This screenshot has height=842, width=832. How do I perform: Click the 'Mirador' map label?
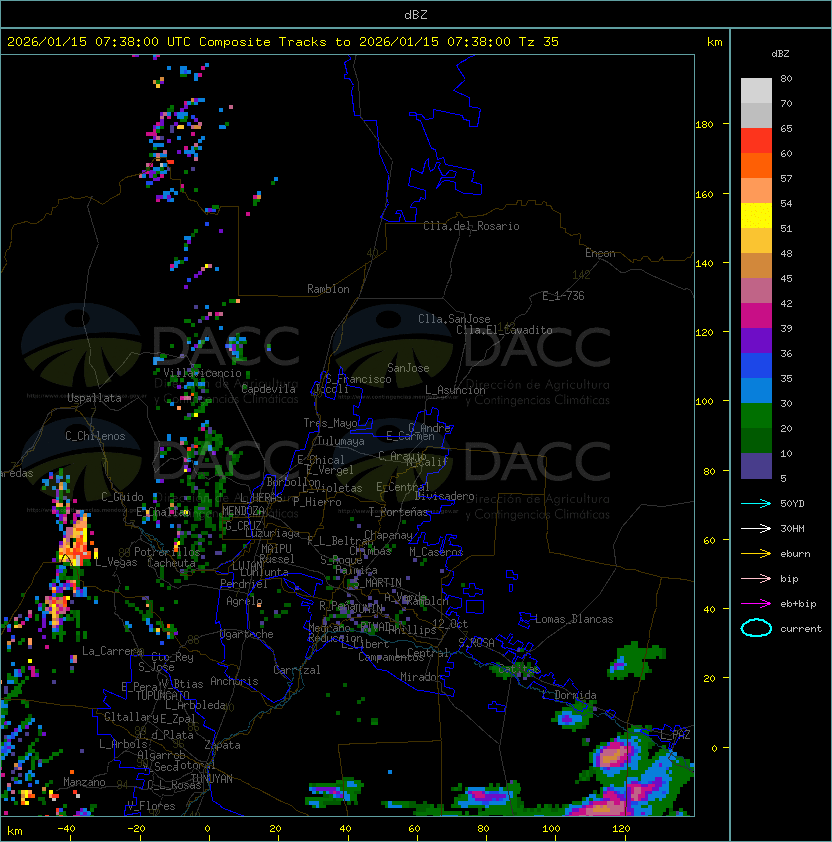point(422,677)
